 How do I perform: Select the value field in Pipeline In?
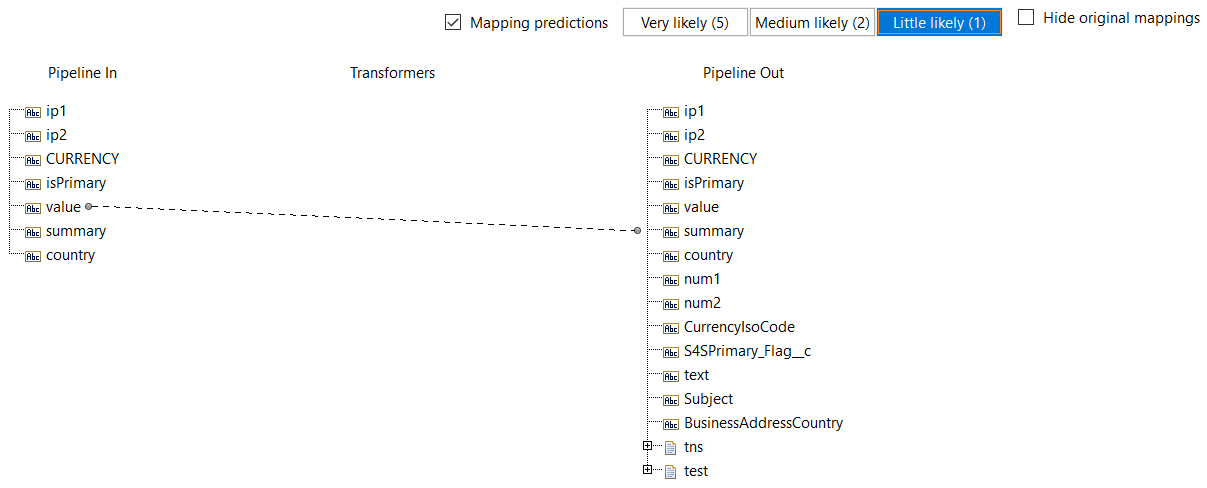point(63,207)
